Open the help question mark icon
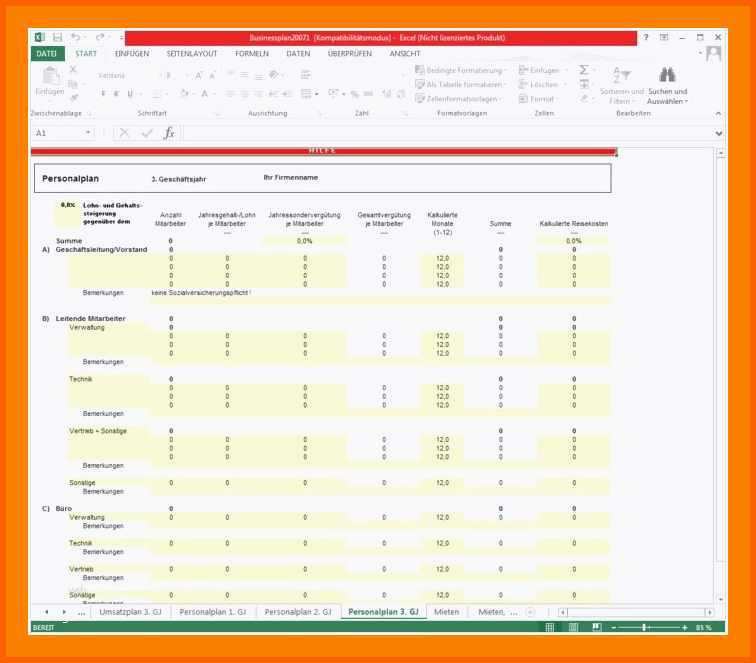756x663 pixels. (646, 37)
